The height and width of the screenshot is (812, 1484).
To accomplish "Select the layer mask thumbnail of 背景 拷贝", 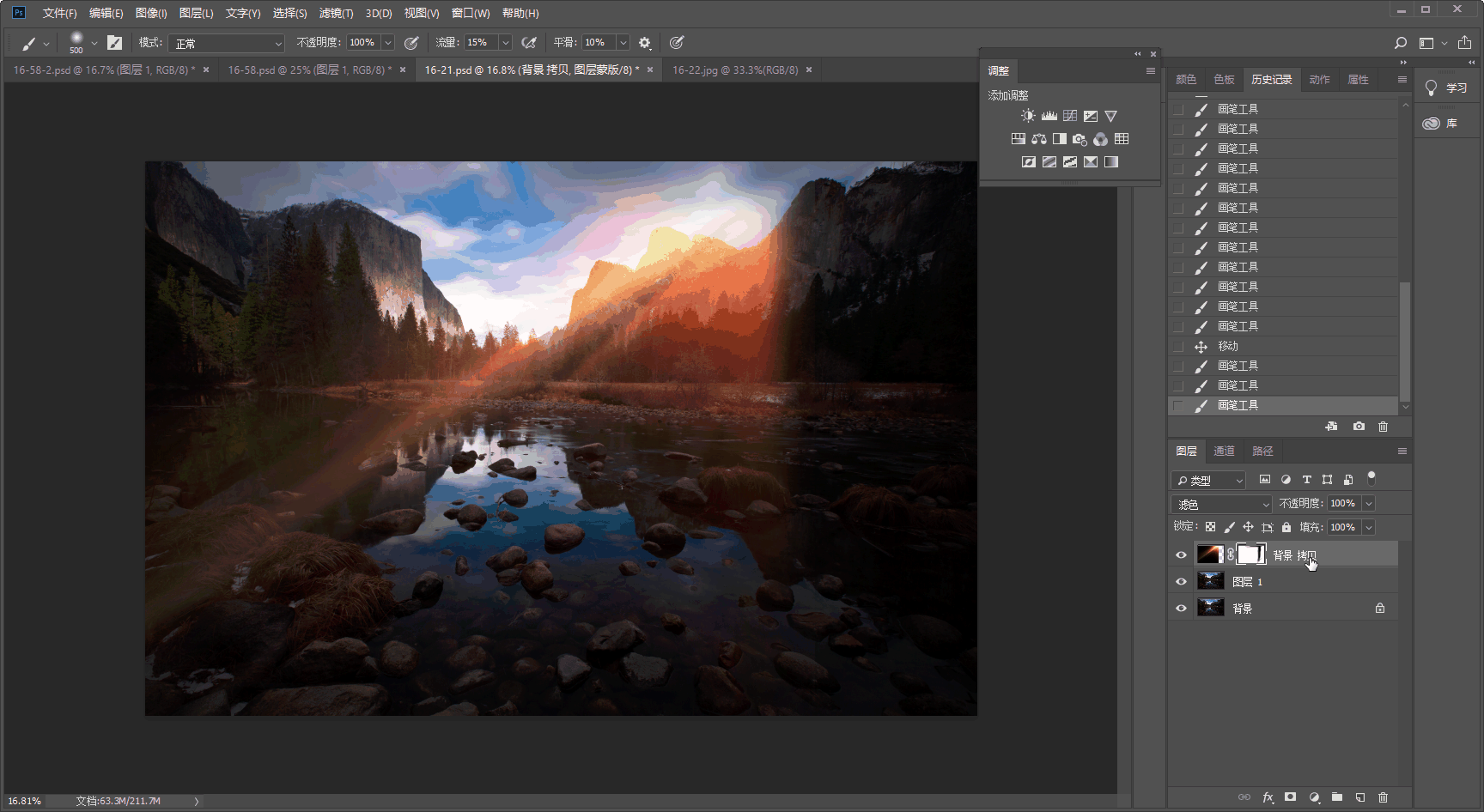I will (x=1251, y=554).
